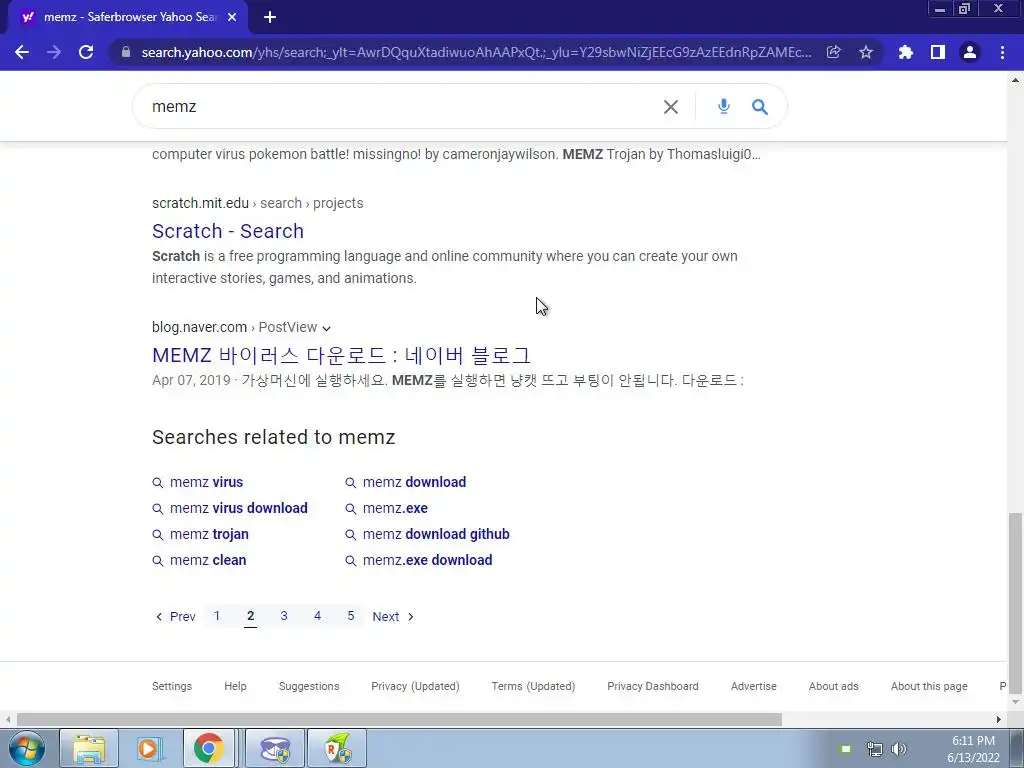Open the Help footer link
Viewport: 1024px width, 768px height.
tap(235, 686)
